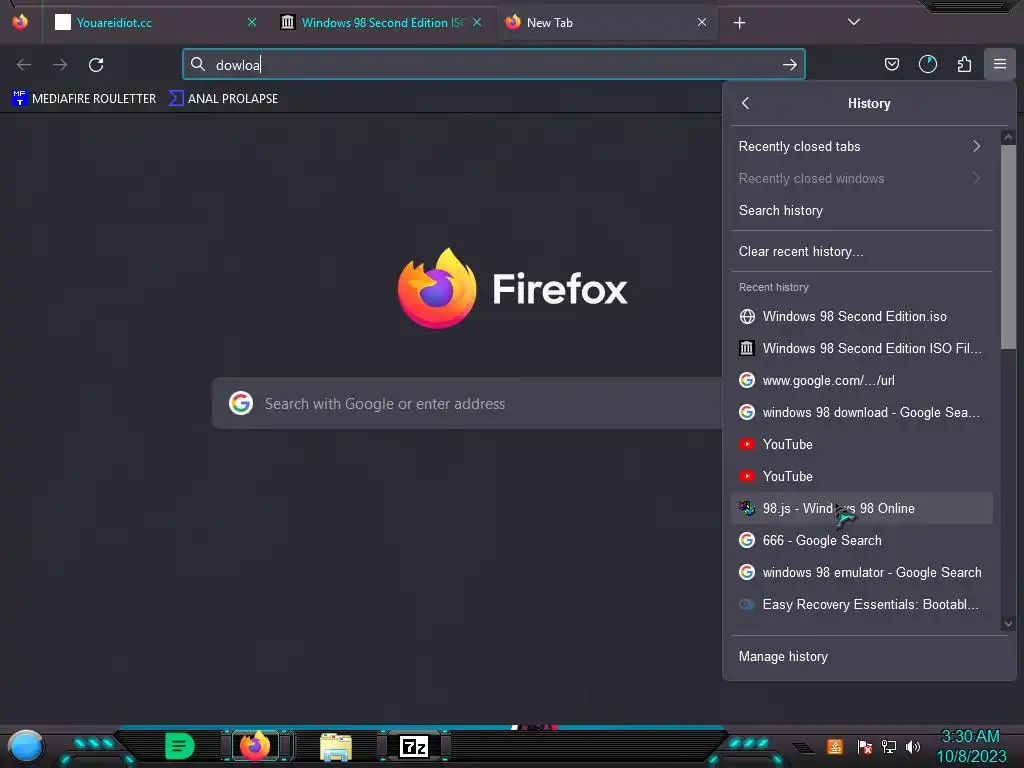Close the Windows 98 Second Edition tab
The image size is (1024, 768).
(x=477, y=22)
